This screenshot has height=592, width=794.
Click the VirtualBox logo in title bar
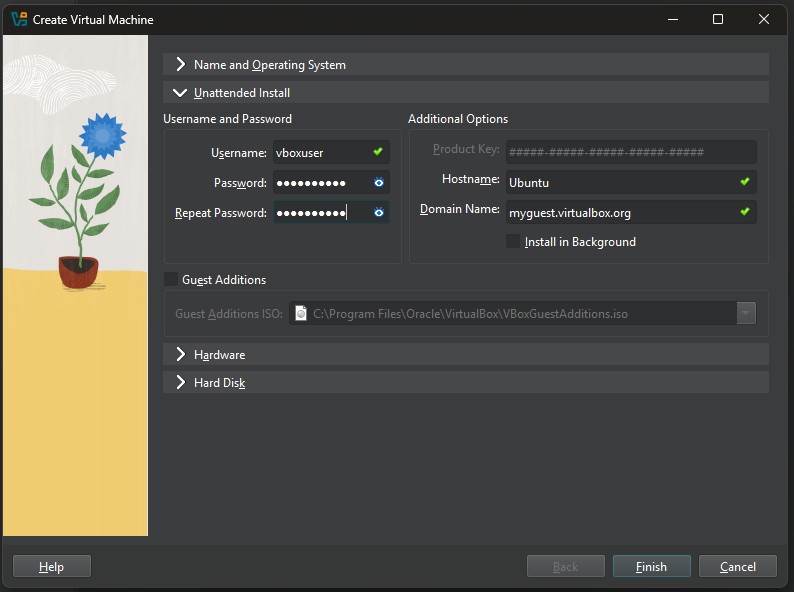pyautogui.click(x=18, y=19)
